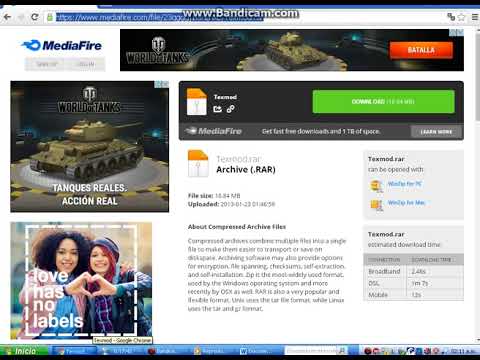Click the MediaFire logo in the promo strip

pos(214,131)
